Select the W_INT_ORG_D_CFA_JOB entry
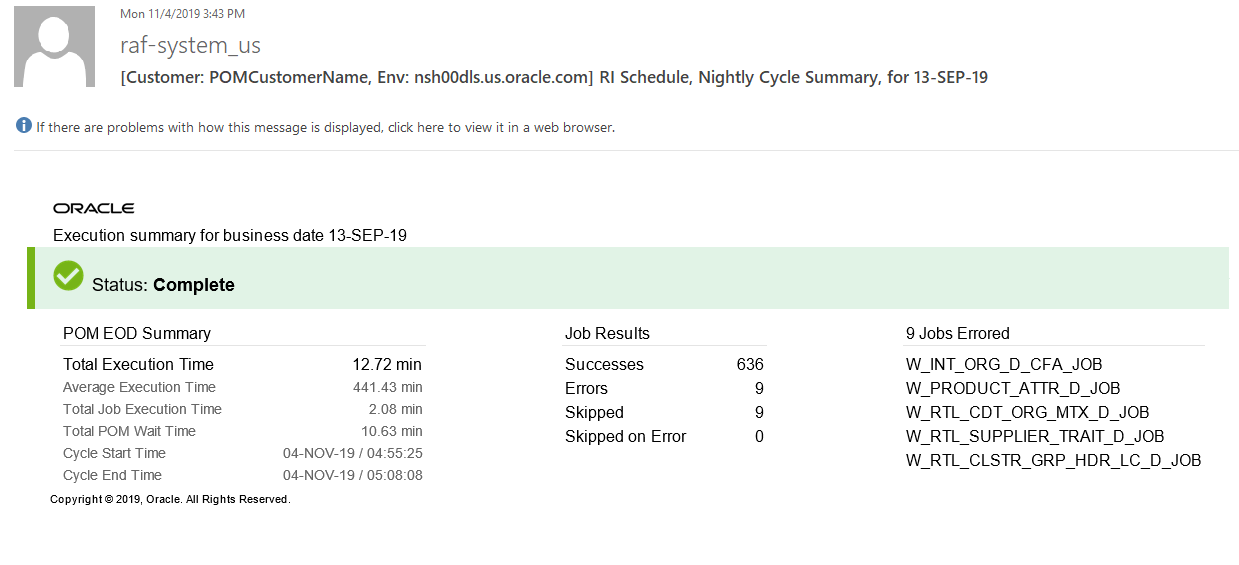The image size is (1239, 565). tap(1004, 365)
